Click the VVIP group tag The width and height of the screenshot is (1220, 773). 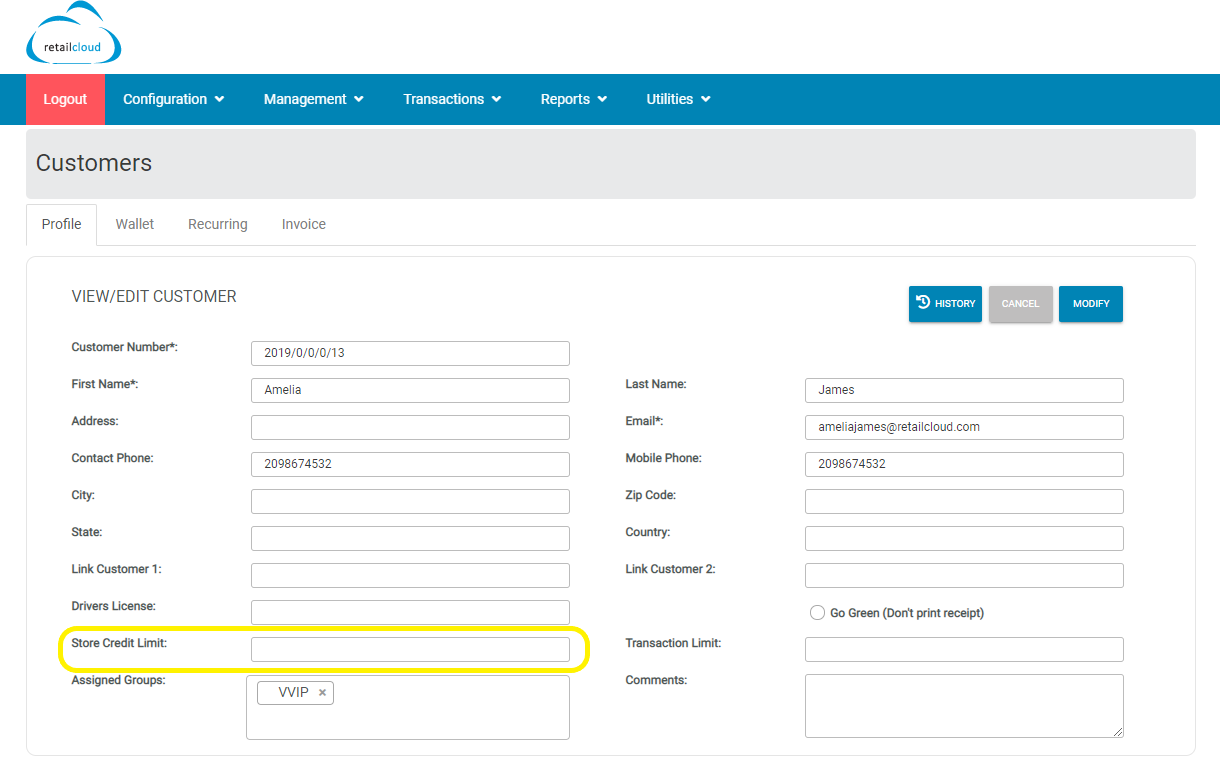pyautogui.click(x=293, y=693)
